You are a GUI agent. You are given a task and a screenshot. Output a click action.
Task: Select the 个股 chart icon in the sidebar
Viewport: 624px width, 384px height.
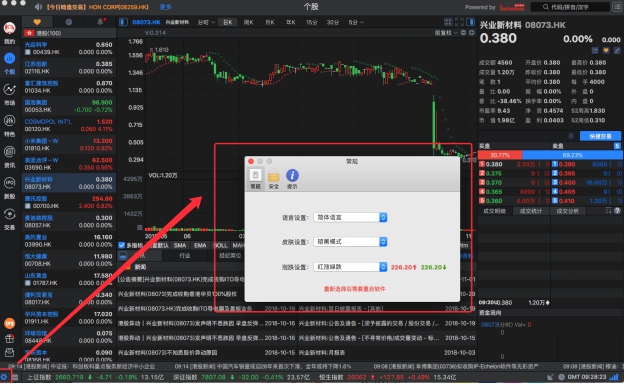point(10,58)
